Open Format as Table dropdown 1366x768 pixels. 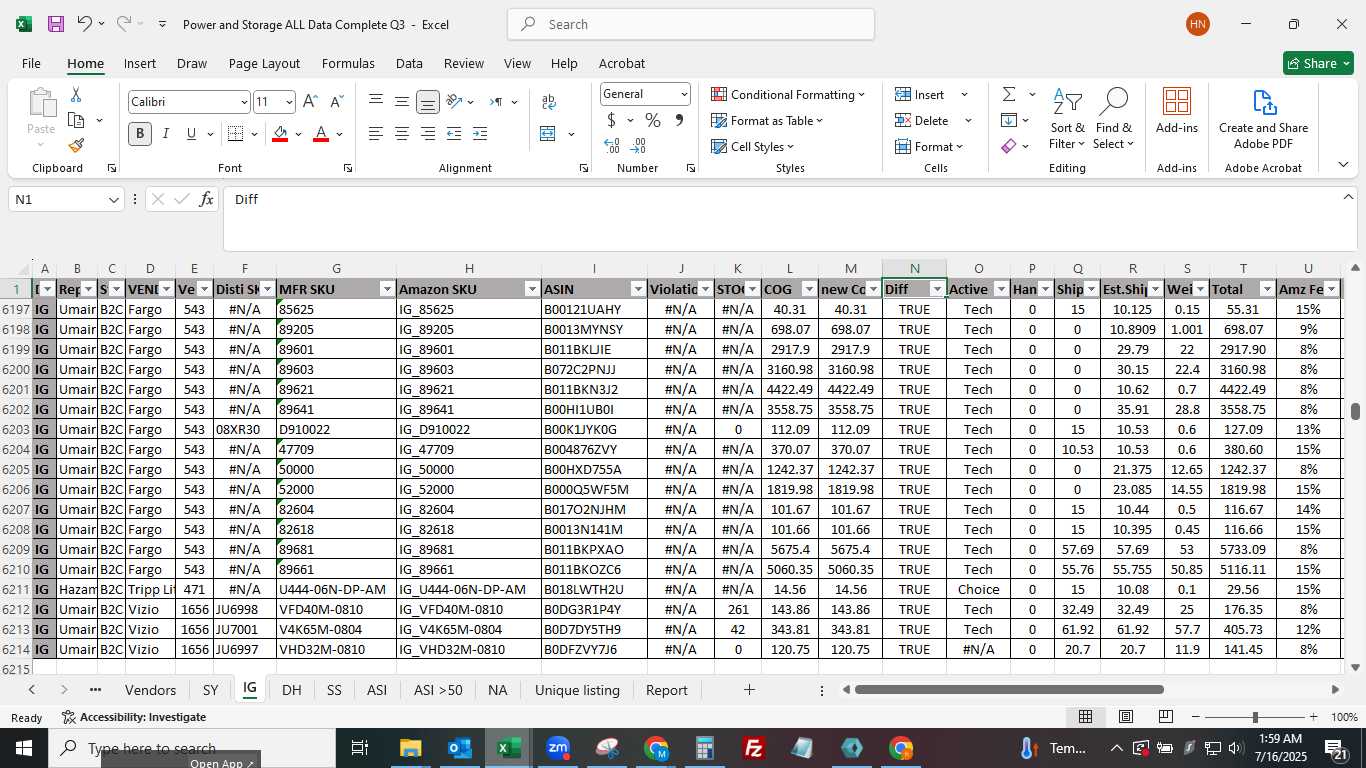tap(767, 121)
